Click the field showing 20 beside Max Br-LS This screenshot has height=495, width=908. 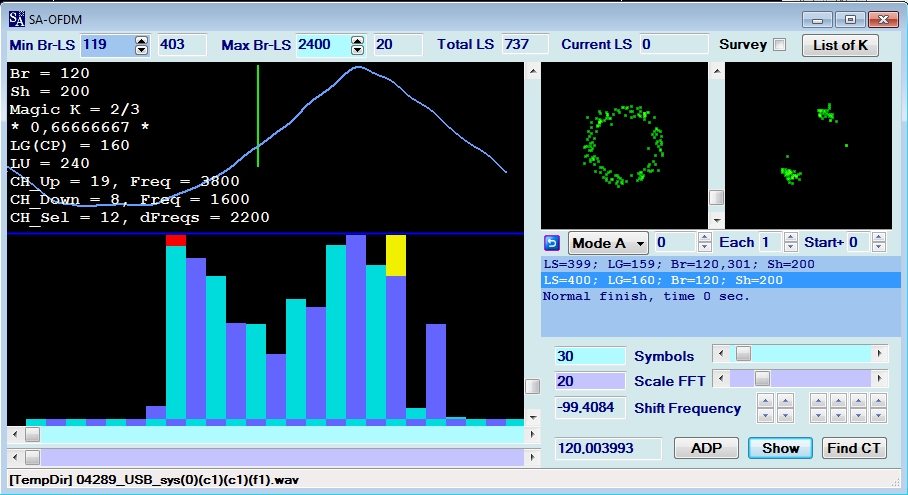tap(398, 45)
